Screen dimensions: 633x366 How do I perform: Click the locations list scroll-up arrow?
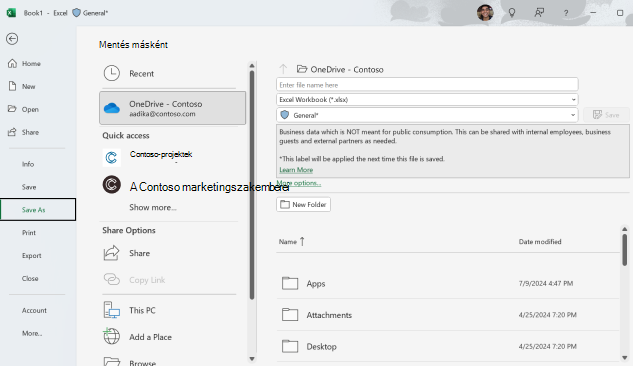(252, 66)
